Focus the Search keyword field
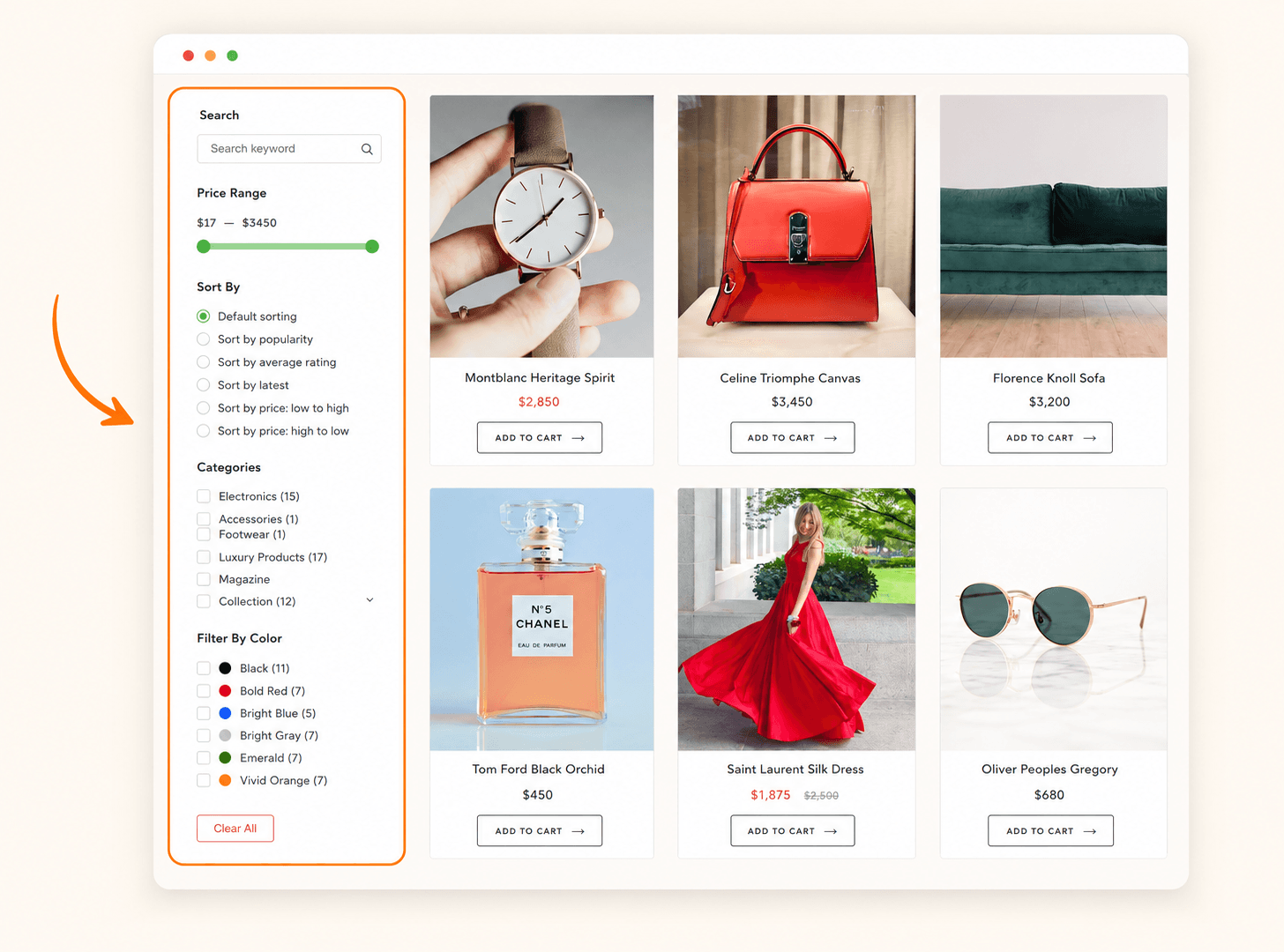Viewport: 1284px width, 952px height. (x=288, y=149)
